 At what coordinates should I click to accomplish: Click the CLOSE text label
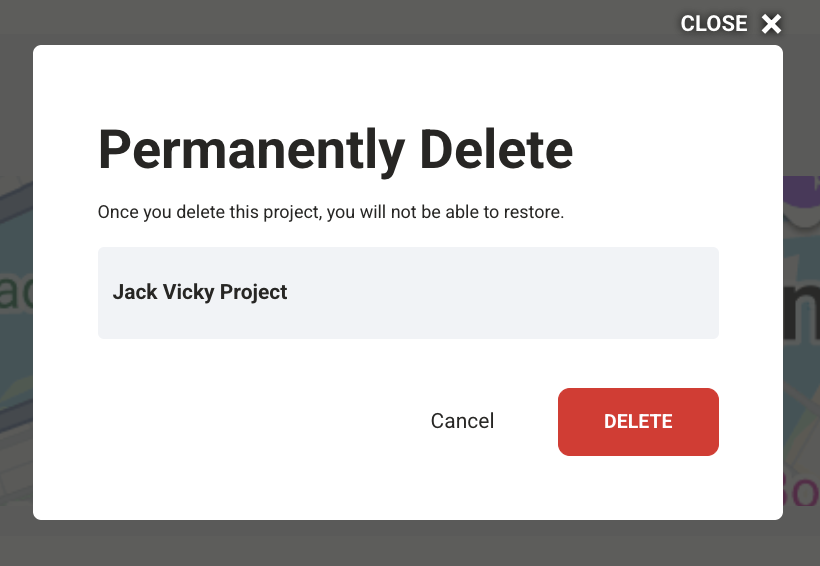tap(714, 24)
